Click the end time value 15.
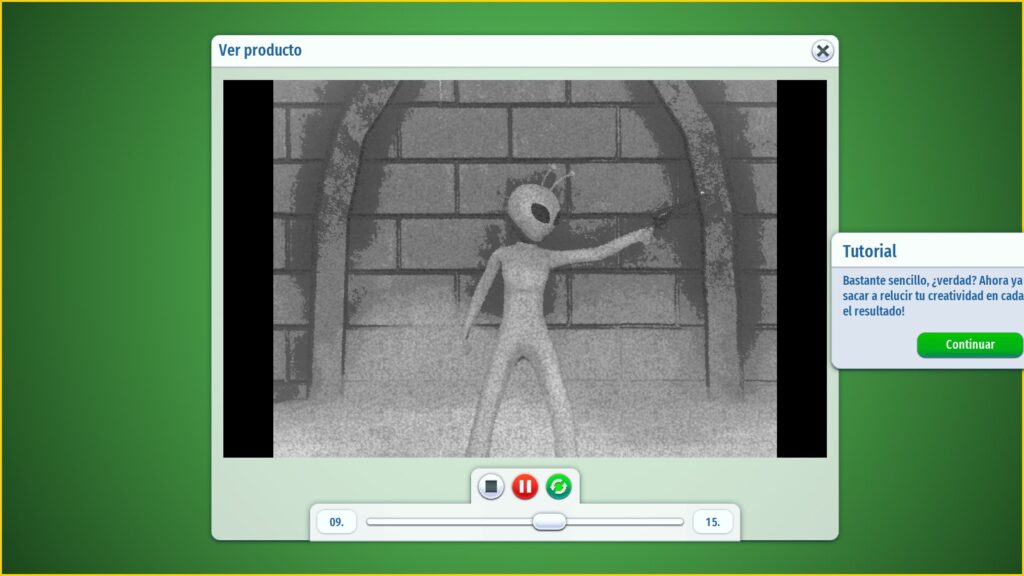The height and width of the screenshot is (576, 1024). click(x=712, y=522)
